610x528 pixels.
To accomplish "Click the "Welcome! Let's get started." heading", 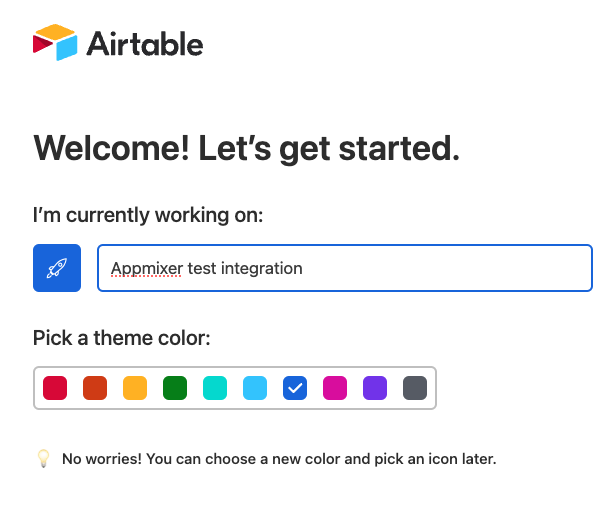I will 246,149.
